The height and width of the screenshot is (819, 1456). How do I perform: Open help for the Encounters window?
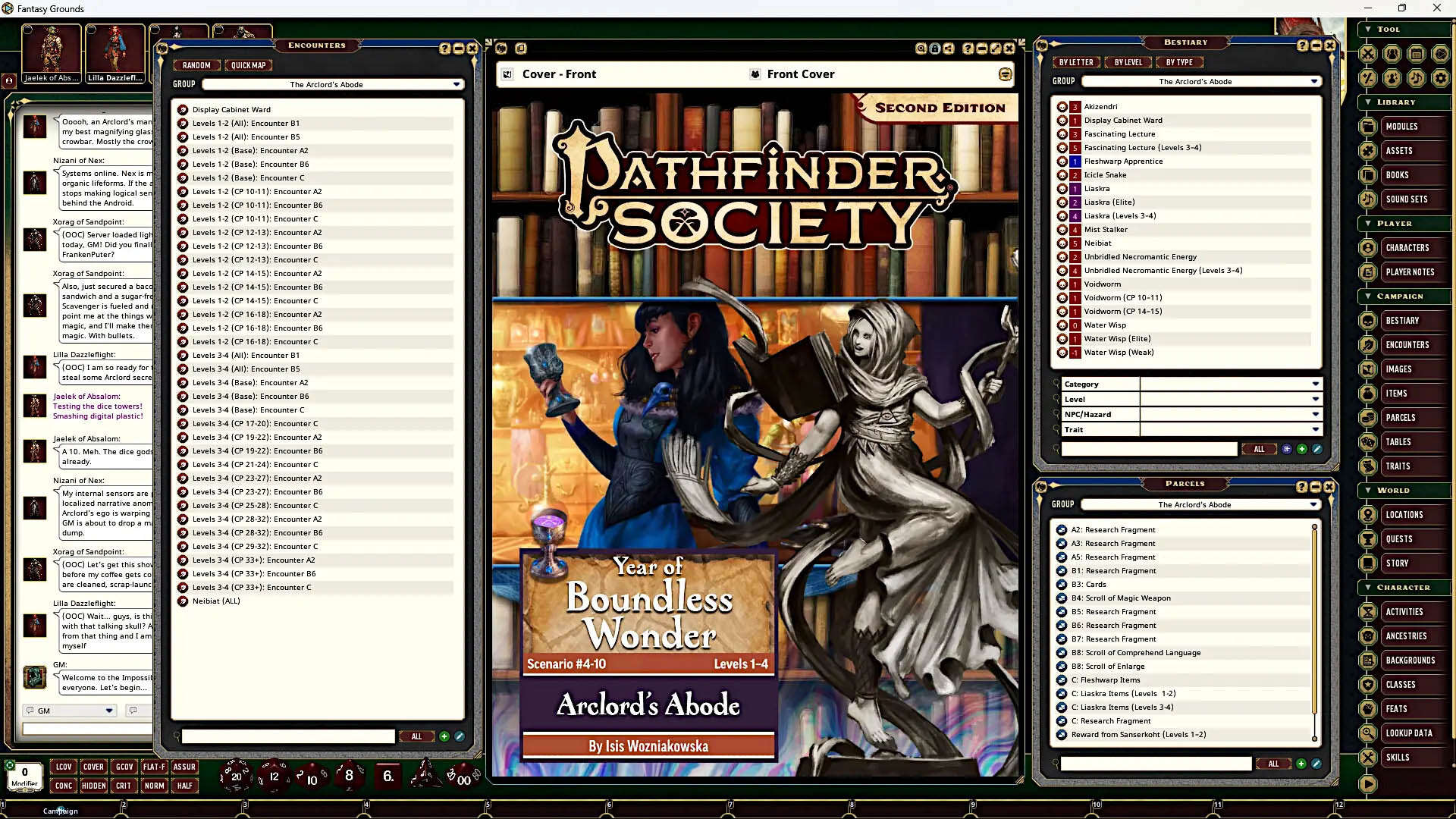pos(444,49)
